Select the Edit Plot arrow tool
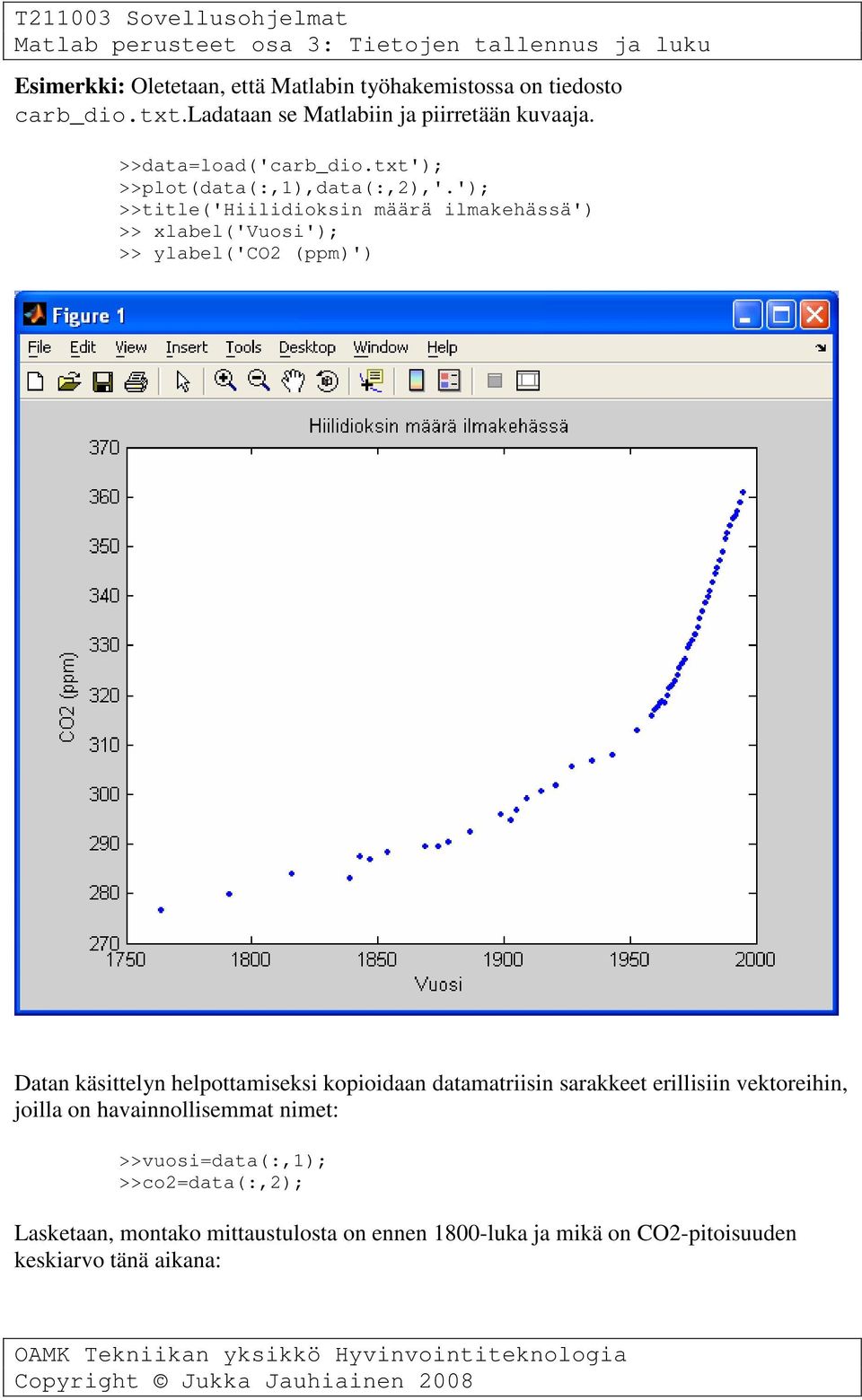The height and width of the screenshot is (1400, 862). point(183,381)
